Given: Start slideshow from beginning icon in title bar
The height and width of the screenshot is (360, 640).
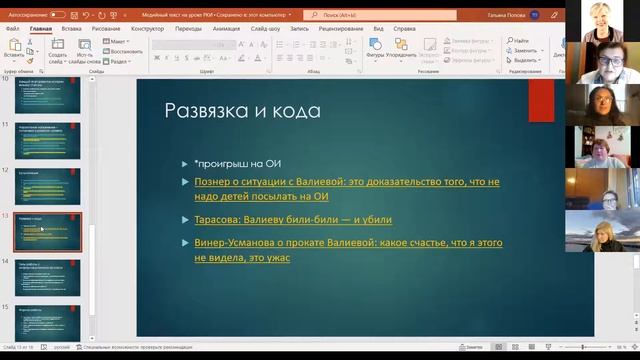Looking at the screenshot, I should pos(113,15).
